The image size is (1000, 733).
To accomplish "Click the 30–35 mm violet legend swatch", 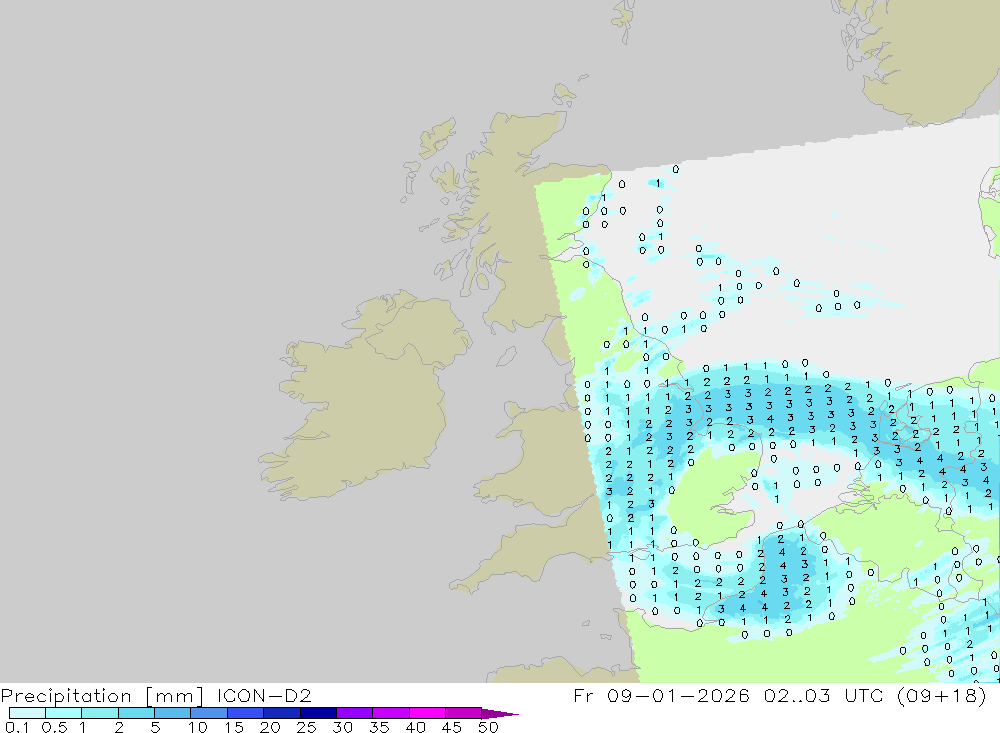I will [354, 713].
